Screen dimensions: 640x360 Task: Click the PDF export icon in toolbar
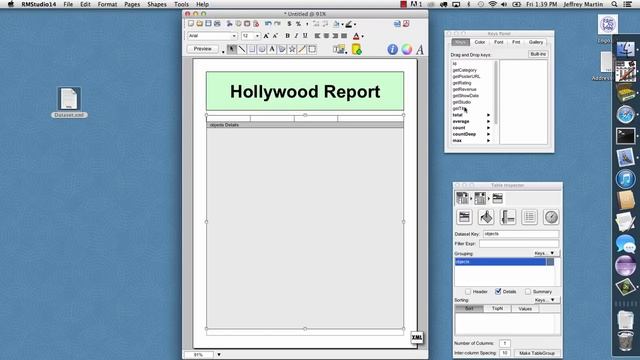click(406, 24)
